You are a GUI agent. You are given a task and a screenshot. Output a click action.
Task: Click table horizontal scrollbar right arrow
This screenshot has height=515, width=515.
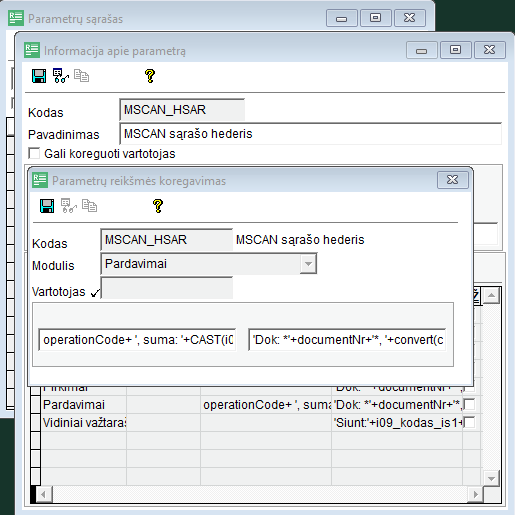(x=475, y=494)
